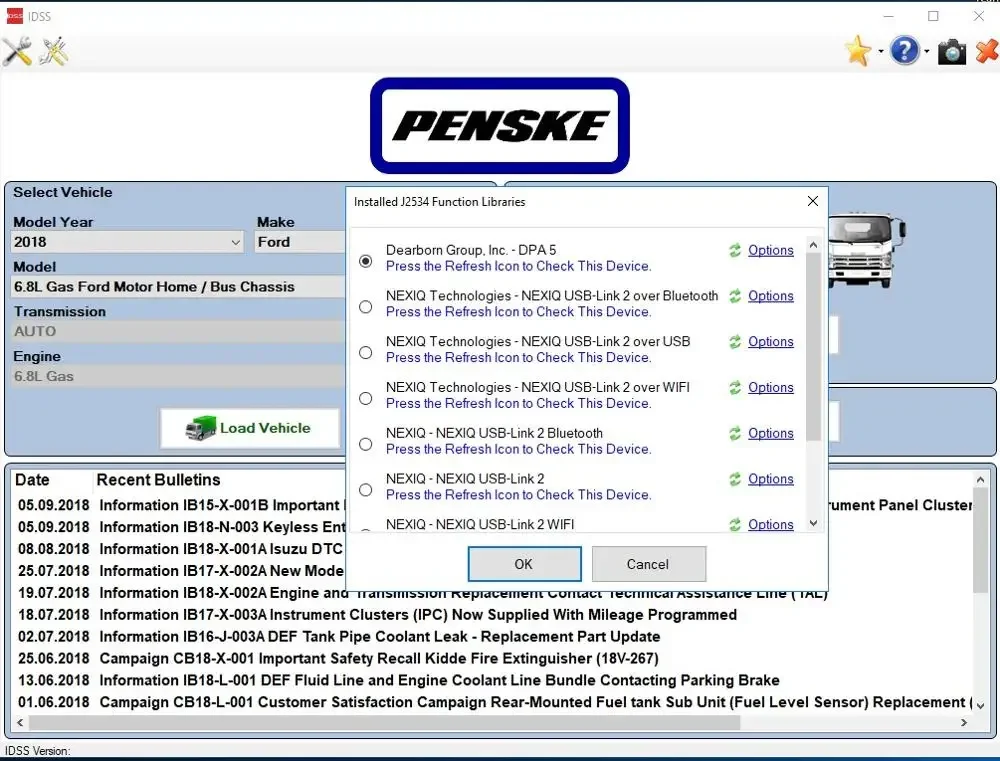
Task: Refresh NEXIQ USB-Link 2 over Bluetooth device
Action: 735,296
